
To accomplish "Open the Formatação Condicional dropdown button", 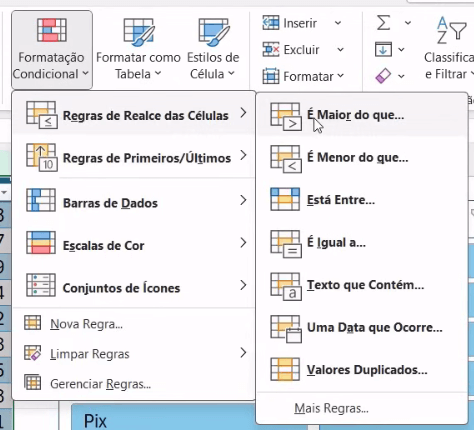I will click(52, 50).
